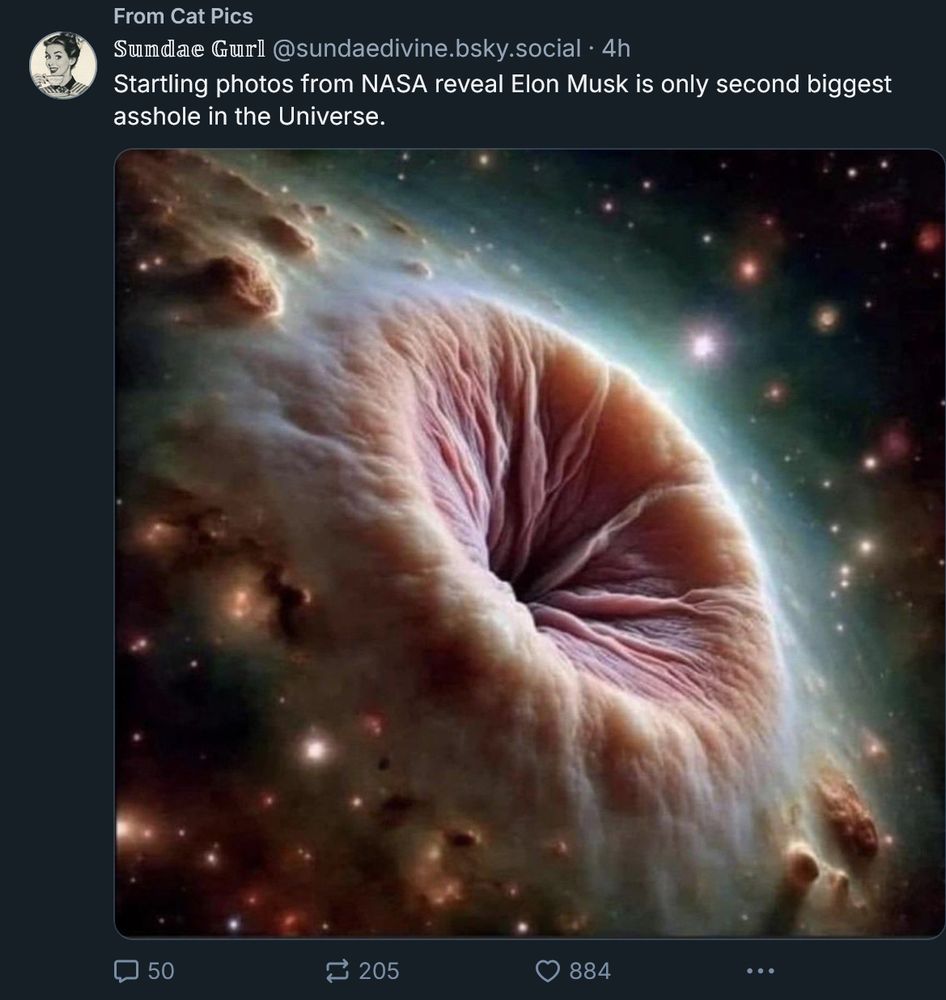Image resolution: width=946 pixels, height=1000 pixels.
Task: Repost this post using the arrows icon
Action: tap(337, 970)
